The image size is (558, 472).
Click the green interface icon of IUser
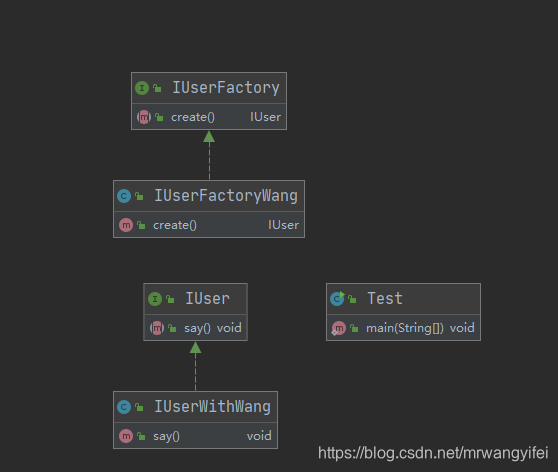154,299
